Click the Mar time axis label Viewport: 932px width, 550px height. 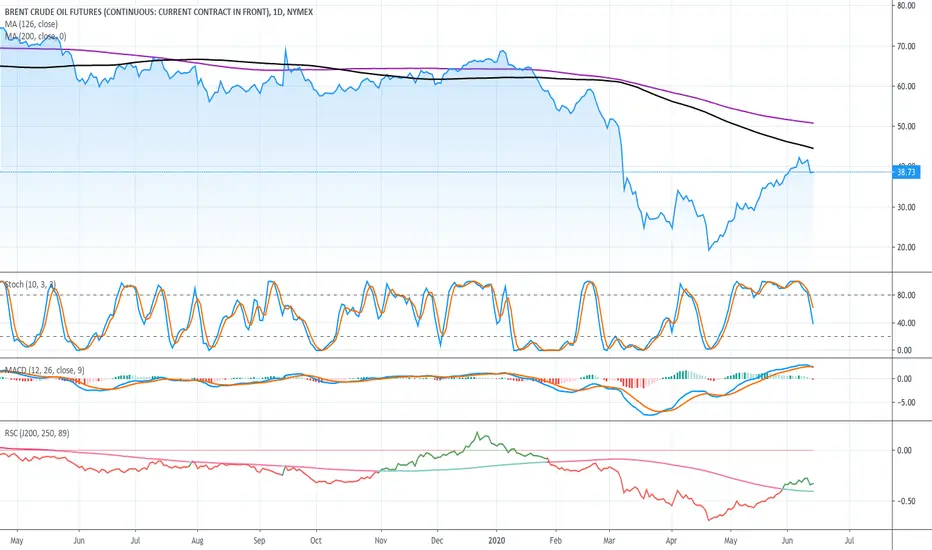pos(609,540)
